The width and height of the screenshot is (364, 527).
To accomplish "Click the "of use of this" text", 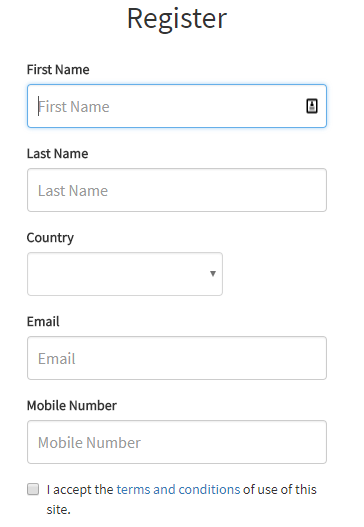I will (280, 489).
